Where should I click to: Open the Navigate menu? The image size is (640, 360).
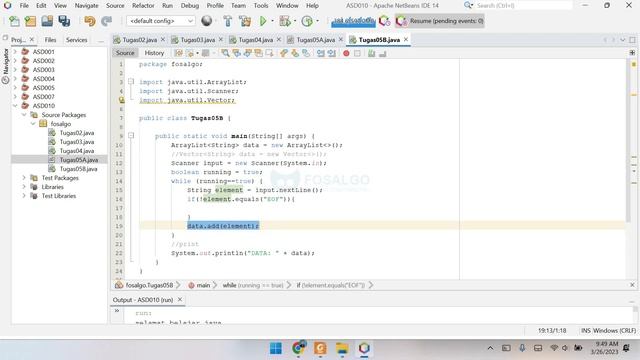coord(87,6)
